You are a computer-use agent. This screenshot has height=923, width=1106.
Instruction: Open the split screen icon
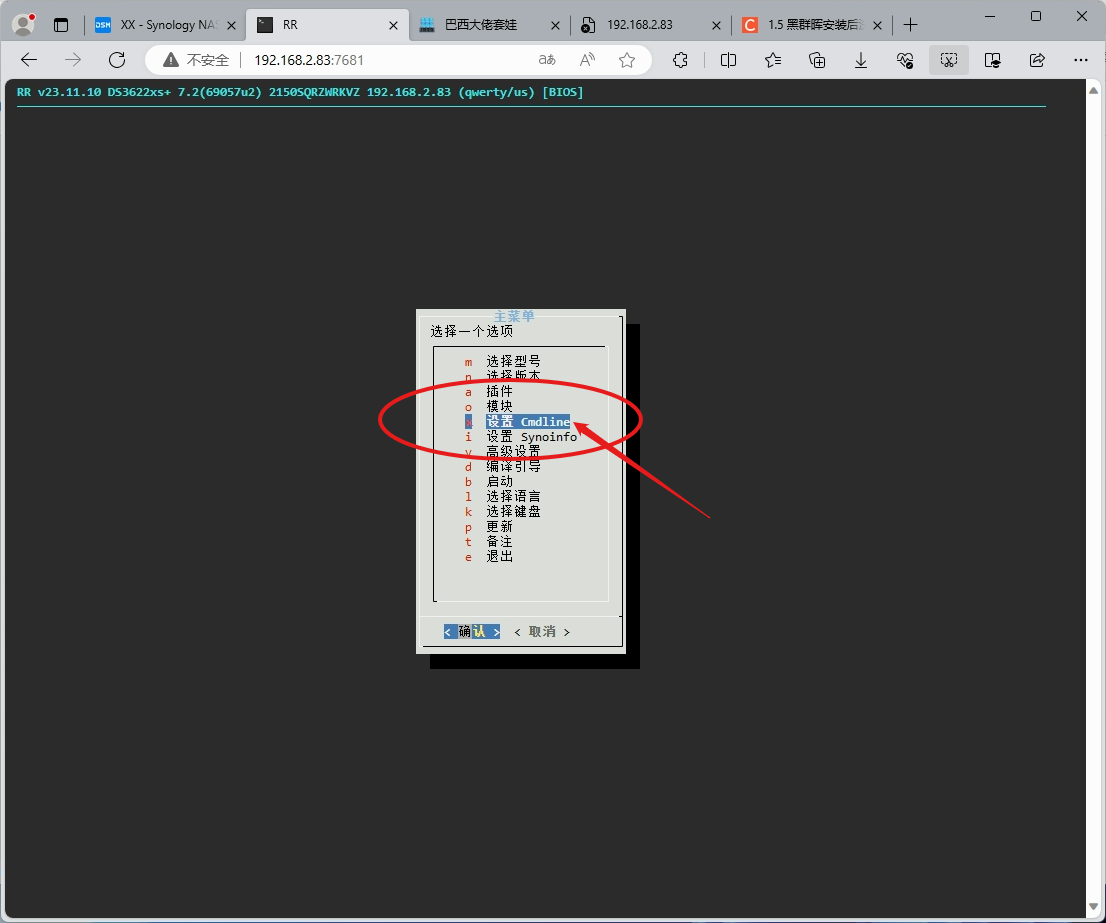729,60
